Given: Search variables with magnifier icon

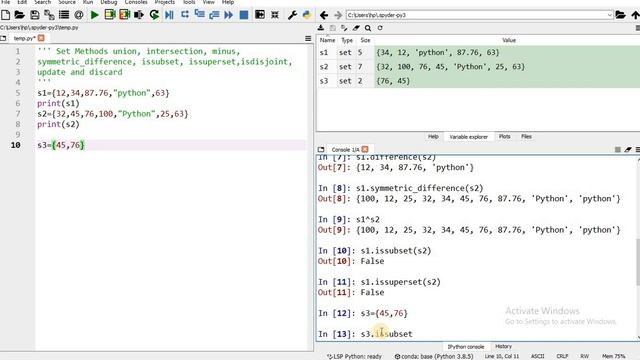Looking at the screenshot, I should coord(368,28).
